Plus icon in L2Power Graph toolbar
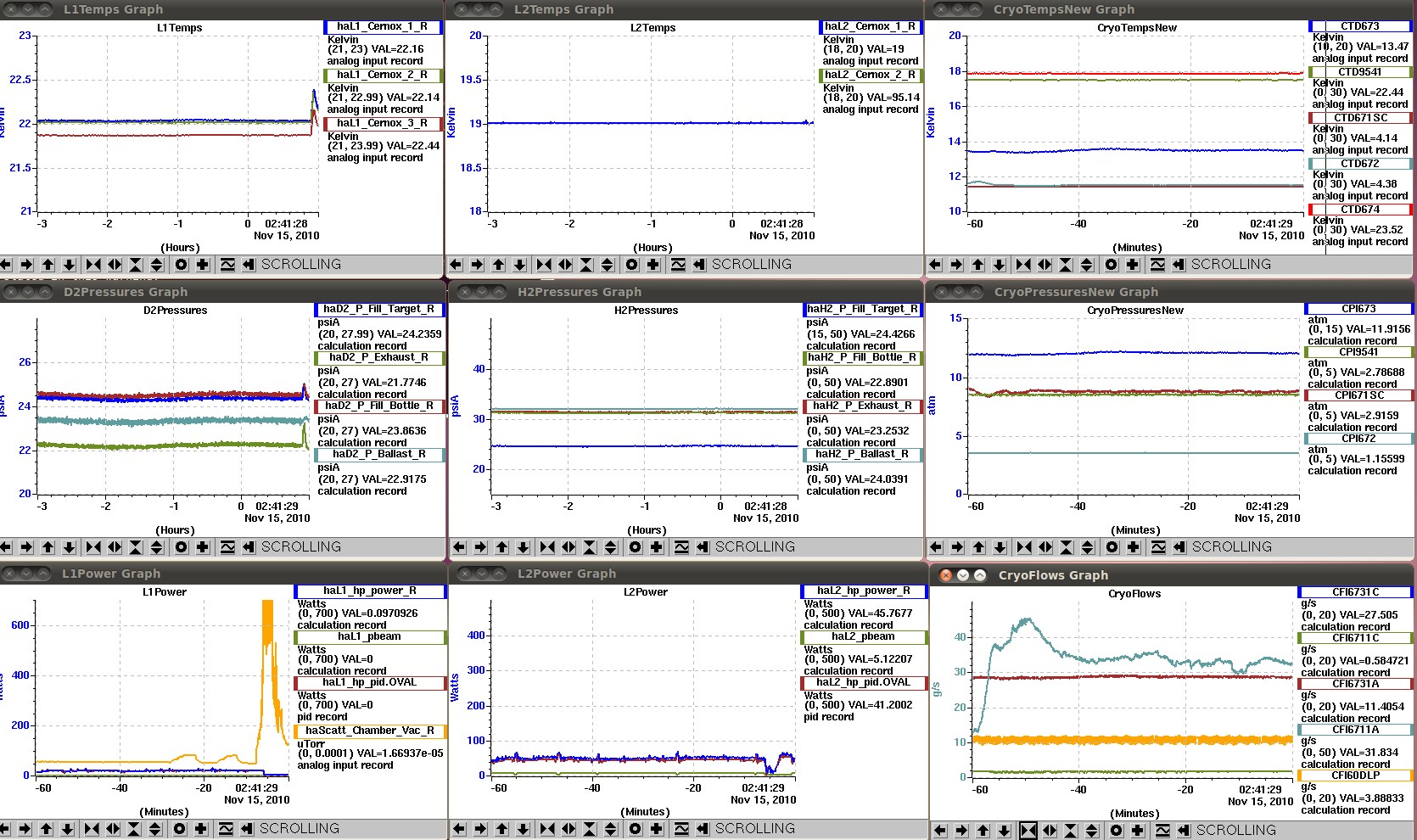 [x=656, y=829]
